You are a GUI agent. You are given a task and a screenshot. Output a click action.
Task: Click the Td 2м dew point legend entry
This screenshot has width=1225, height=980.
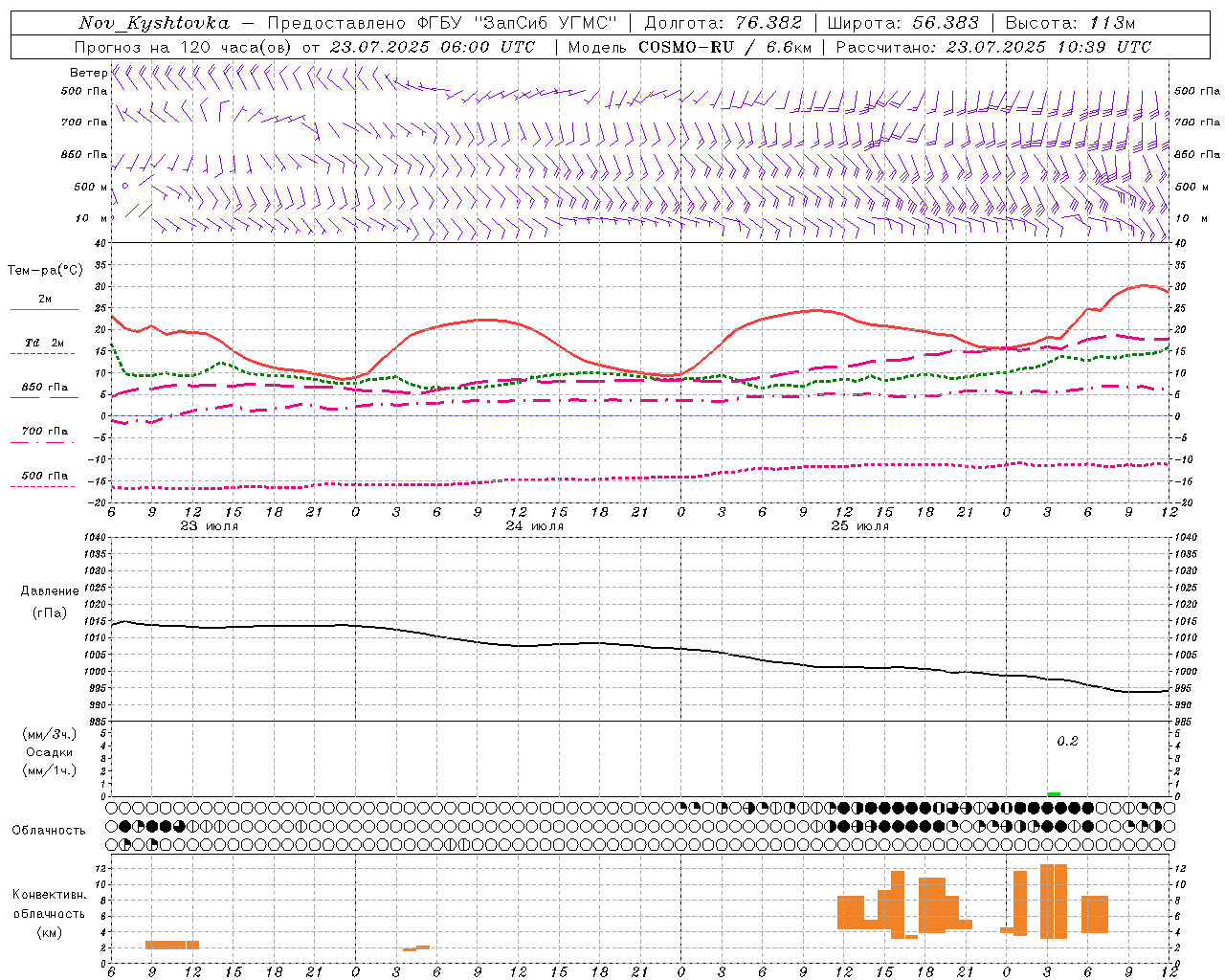click(44, 347)
